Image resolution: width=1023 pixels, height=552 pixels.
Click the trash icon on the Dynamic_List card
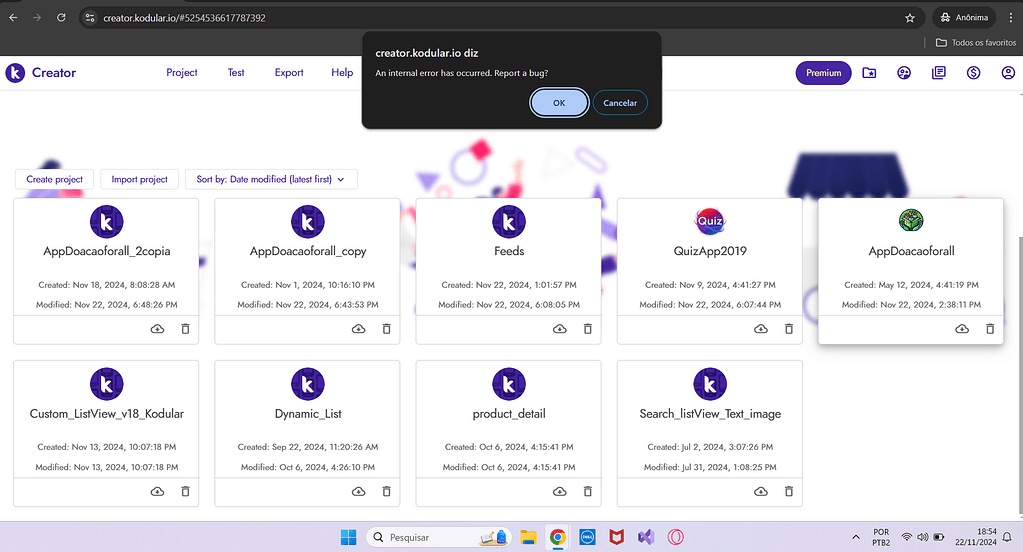point(386,491)
